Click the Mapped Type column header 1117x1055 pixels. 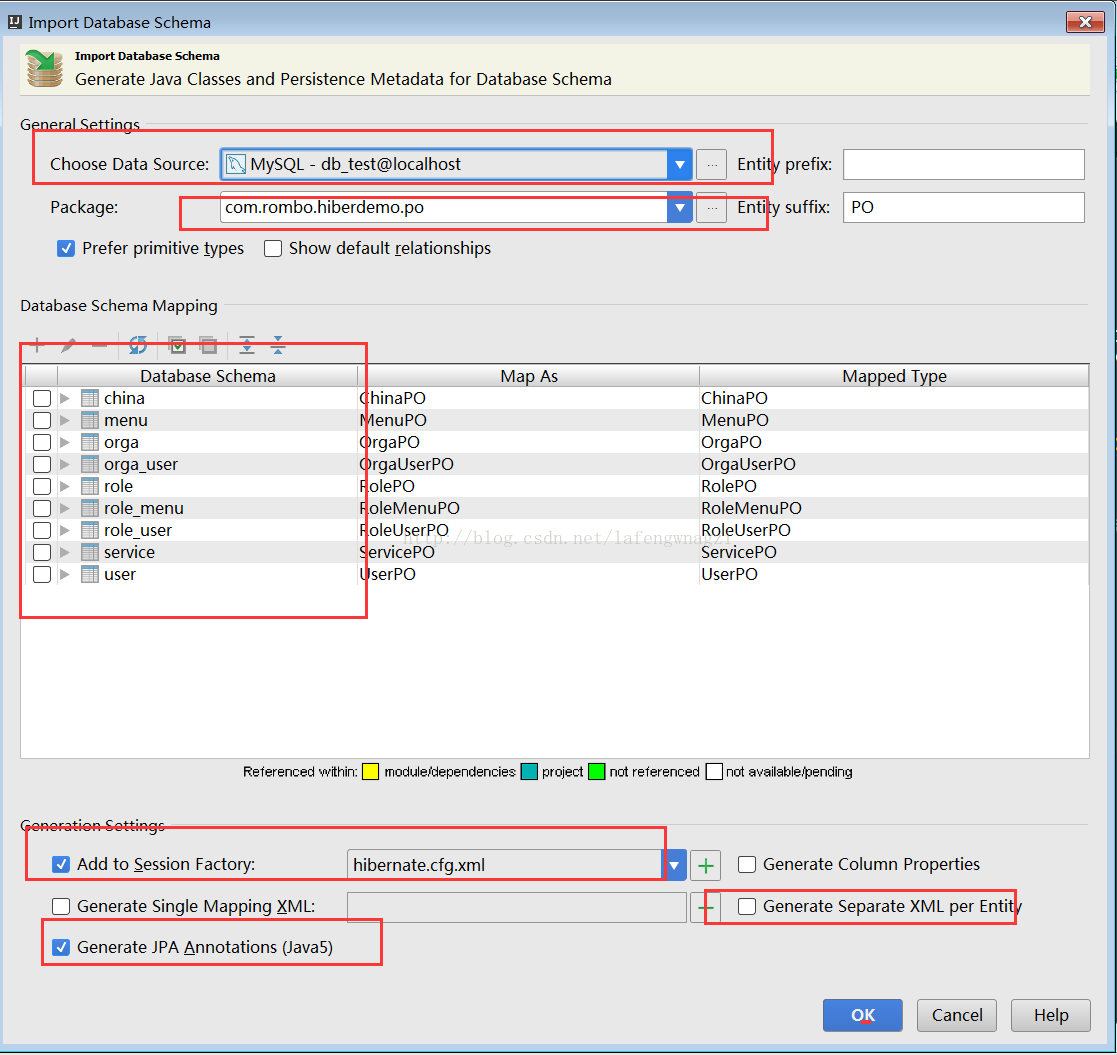[x=894, y=376]
